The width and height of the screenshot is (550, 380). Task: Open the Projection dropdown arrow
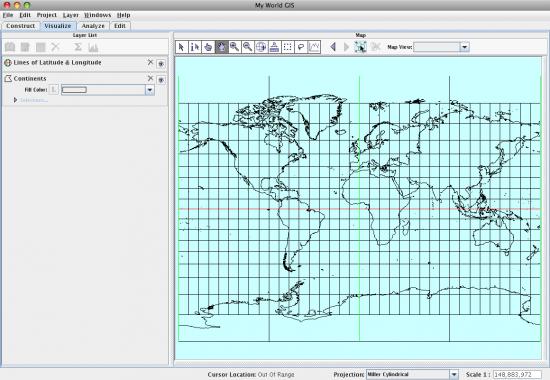pos(454,374)
